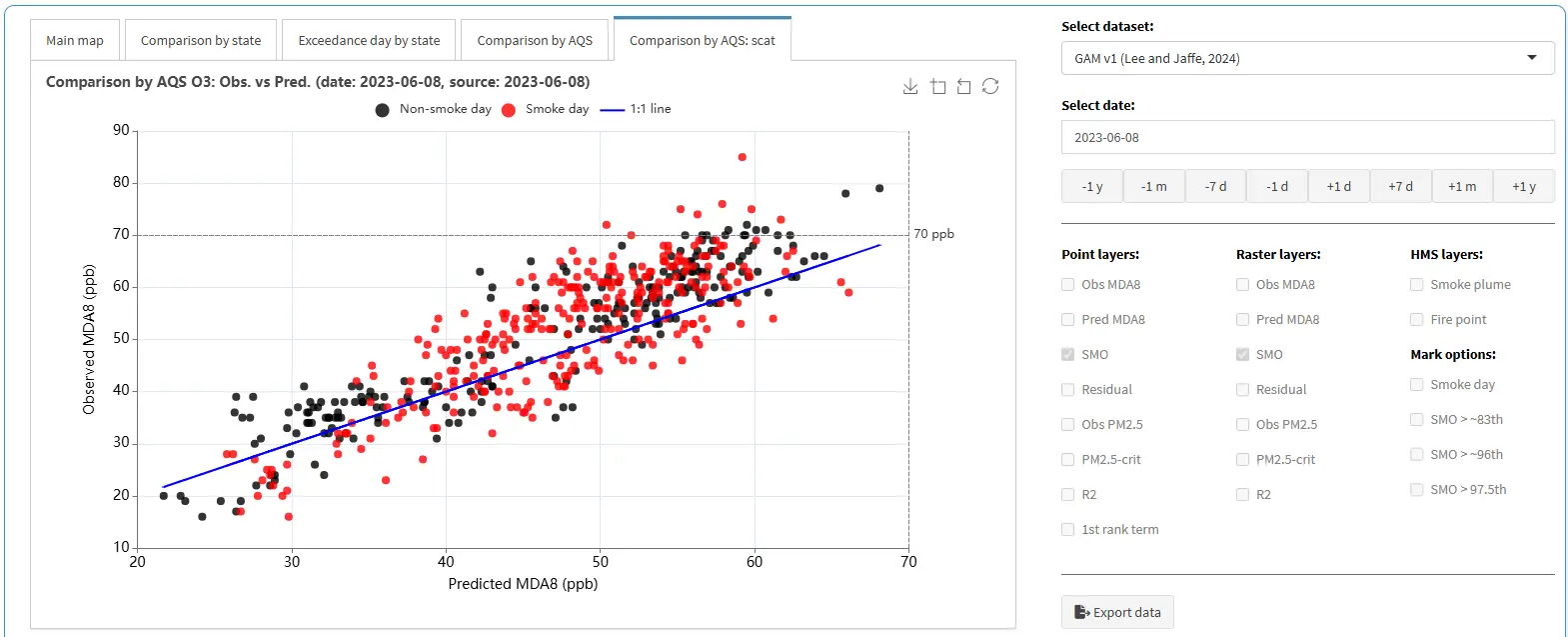
Task: Expand dataset list using the arrow
Action: coord(1531,58)
